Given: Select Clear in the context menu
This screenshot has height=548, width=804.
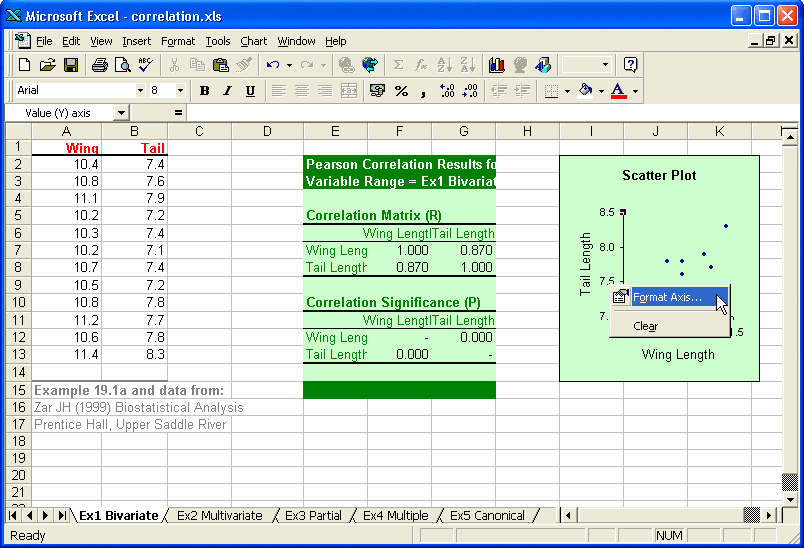Looking at the screenshot, I should coord(646,326).
